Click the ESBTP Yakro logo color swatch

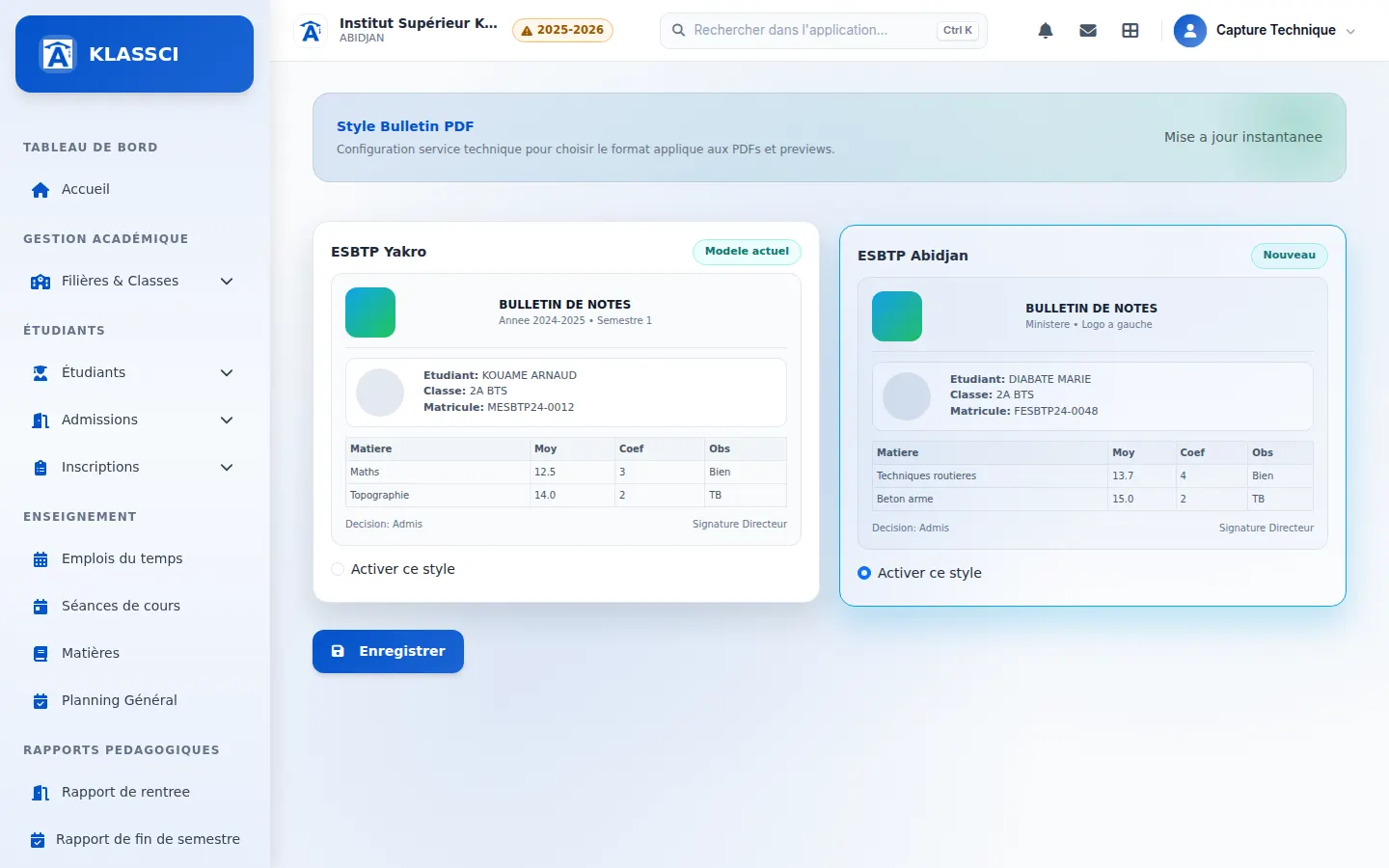[370, 312]
